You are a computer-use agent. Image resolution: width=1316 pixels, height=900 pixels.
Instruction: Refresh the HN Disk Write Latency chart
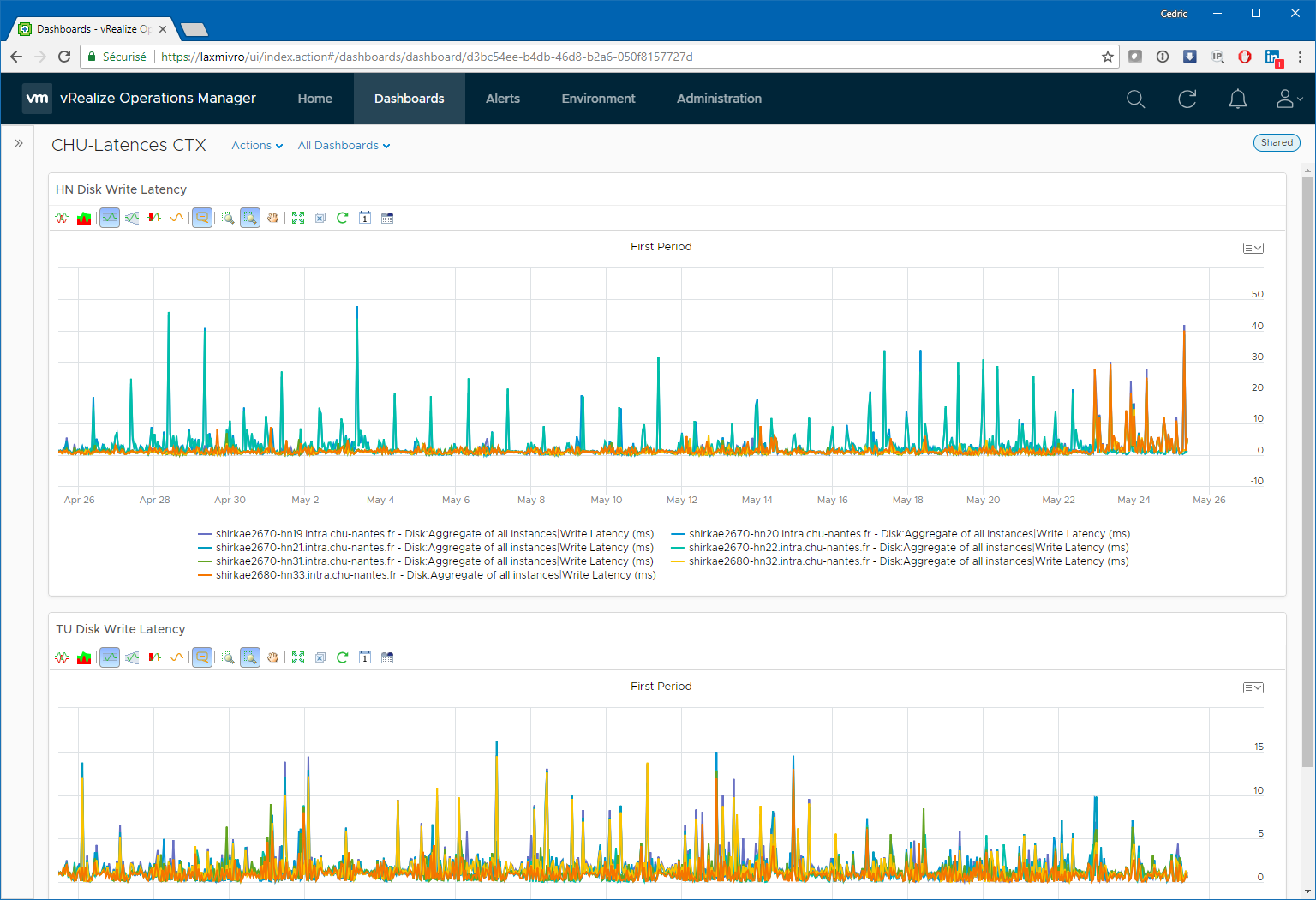tap(342, 218)
